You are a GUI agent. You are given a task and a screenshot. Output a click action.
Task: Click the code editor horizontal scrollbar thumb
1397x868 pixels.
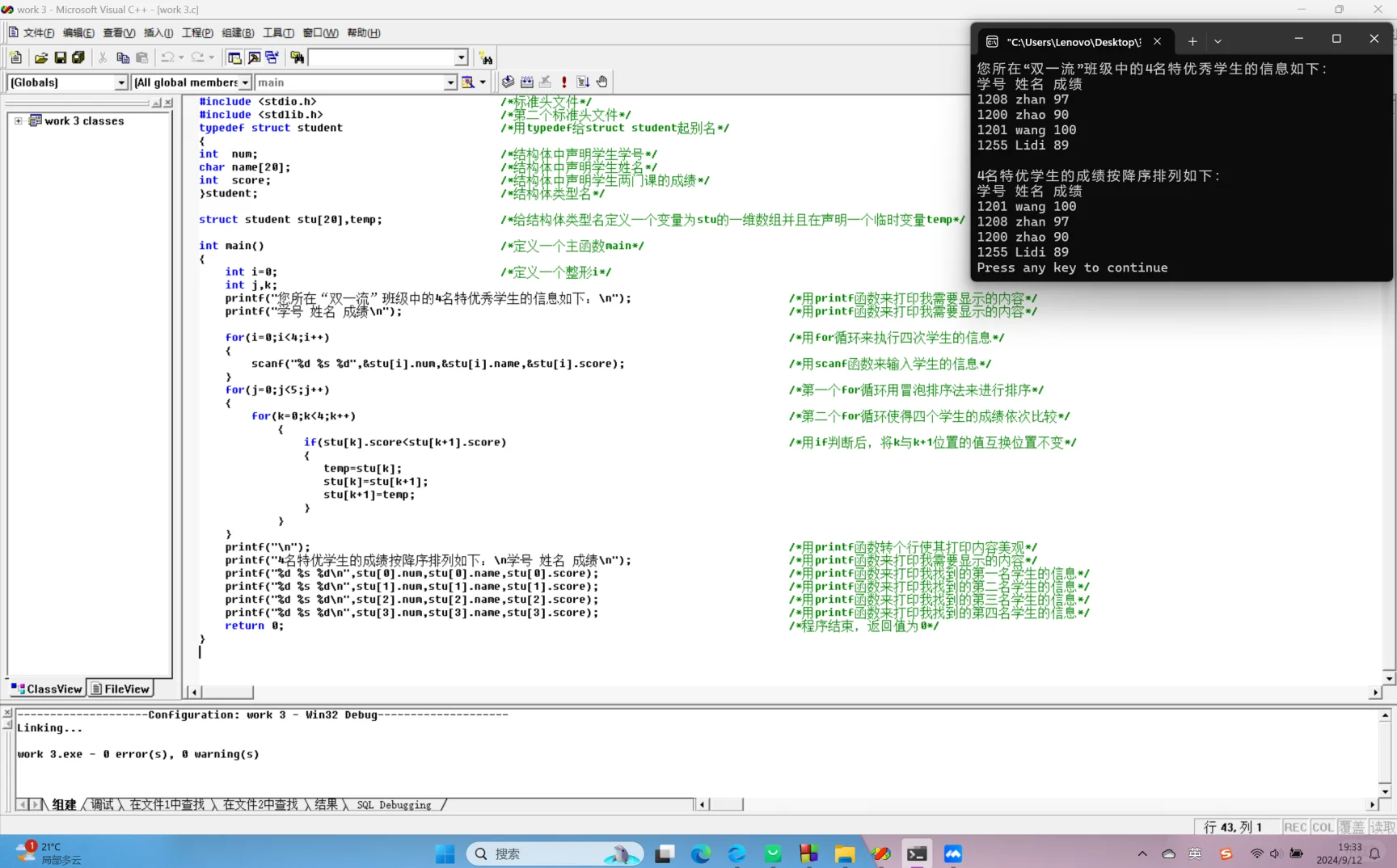pos(227,693)
